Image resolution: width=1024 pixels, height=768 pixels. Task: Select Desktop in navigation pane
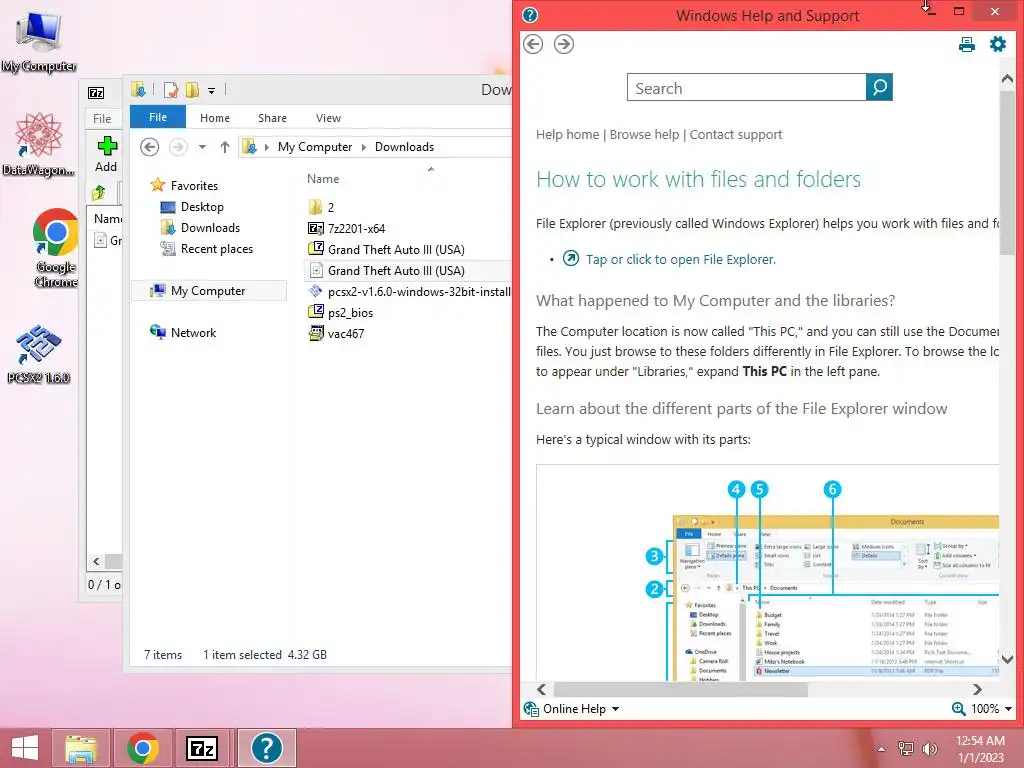202,206
